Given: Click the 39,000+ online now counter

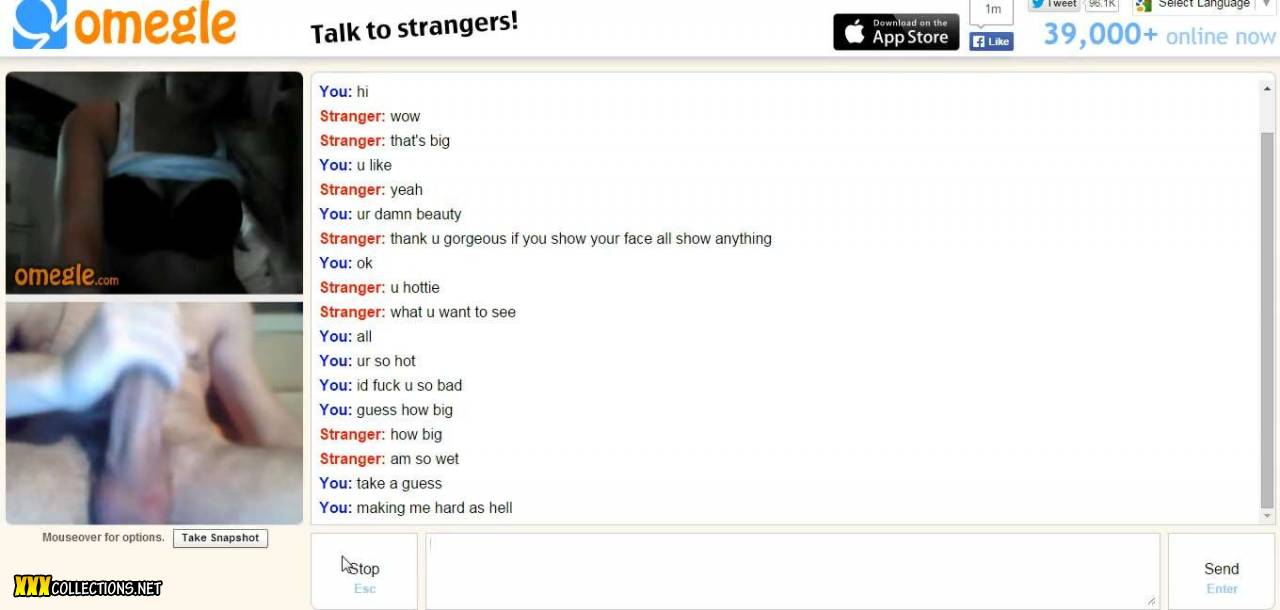Looking at the screenshot, I should click(1159, 35).
